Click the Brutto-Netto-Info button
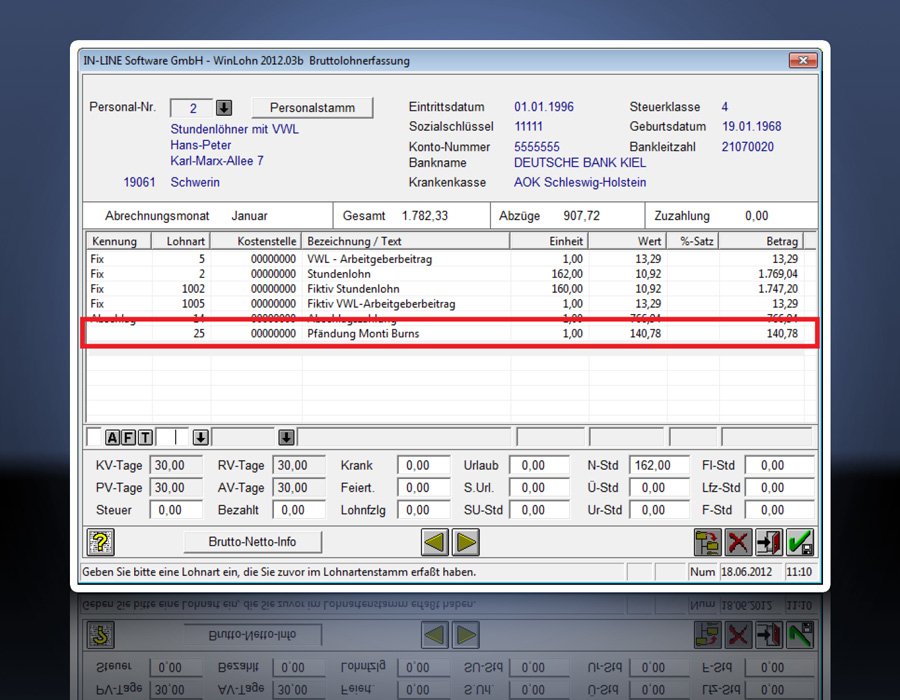 253,541
